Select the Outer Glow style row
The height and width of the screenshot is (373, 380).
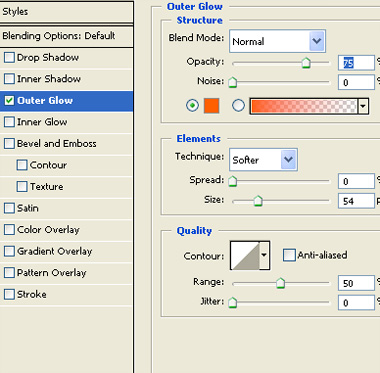pyautogui.click(x=67, y=101)
